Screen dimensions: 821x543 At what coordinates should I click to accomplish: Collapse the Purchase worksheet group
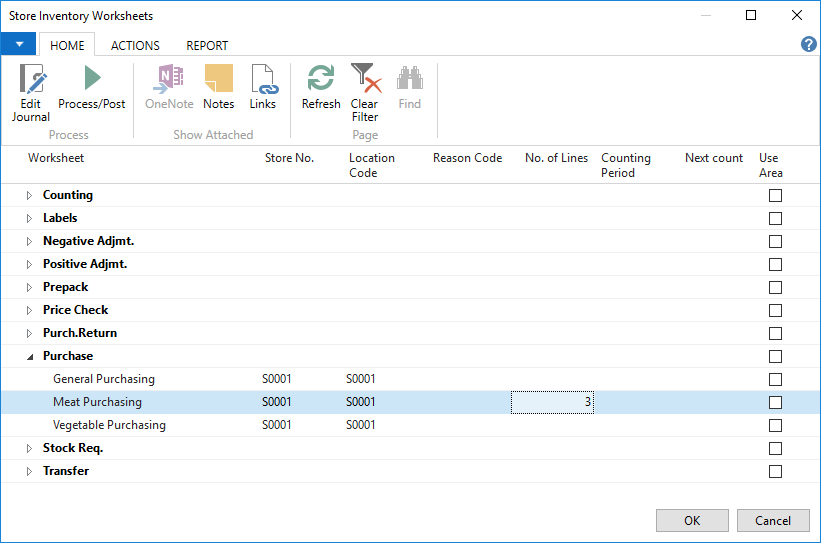[29, 357]
